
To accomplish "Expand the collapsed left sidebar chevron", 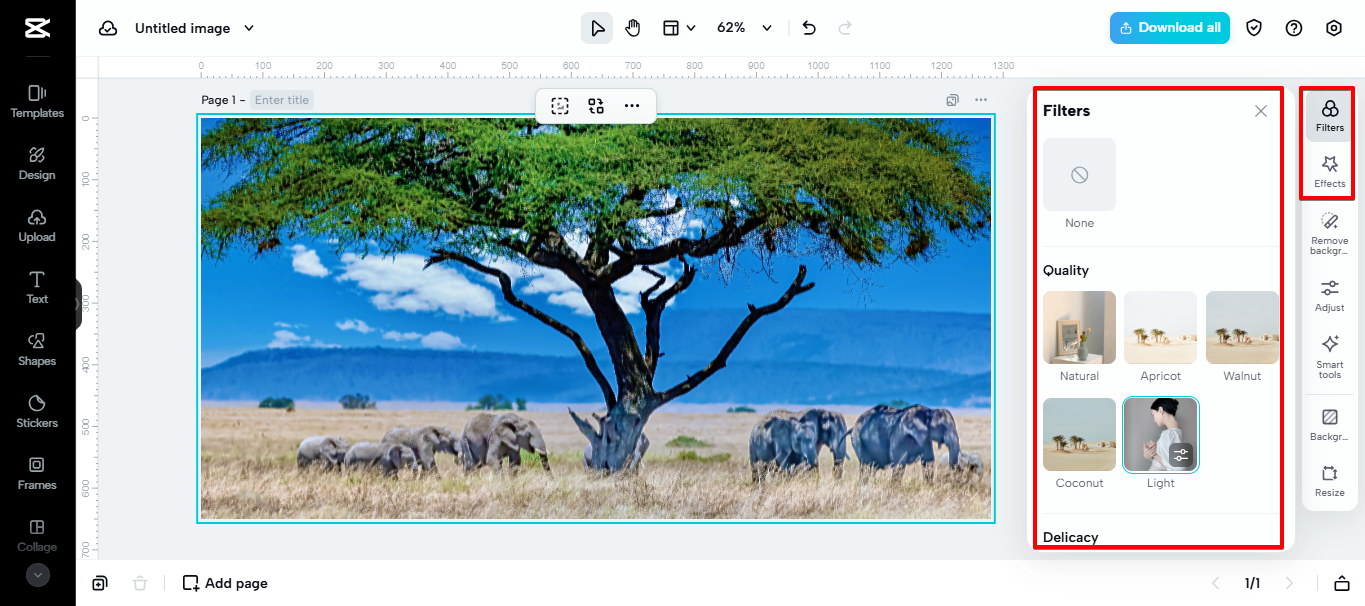I will pyautogui.click(x=37, y=575).
